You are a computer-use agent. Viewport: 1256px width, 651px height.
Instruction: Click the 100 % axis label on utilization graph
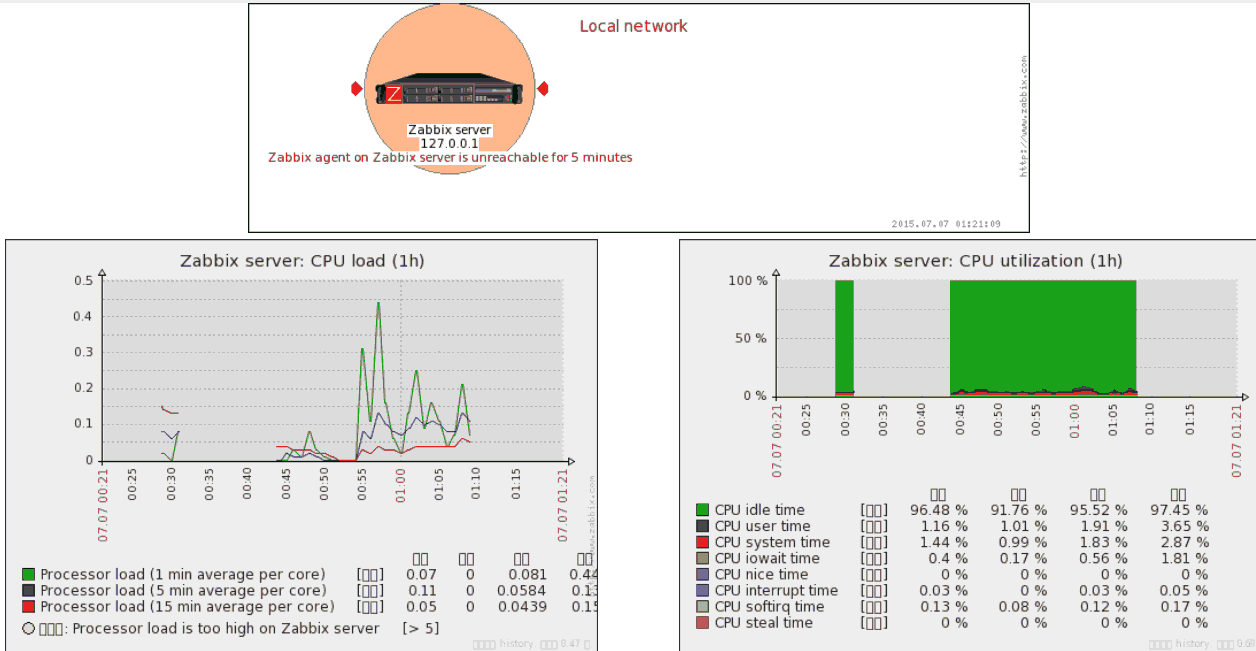point(749,280)
